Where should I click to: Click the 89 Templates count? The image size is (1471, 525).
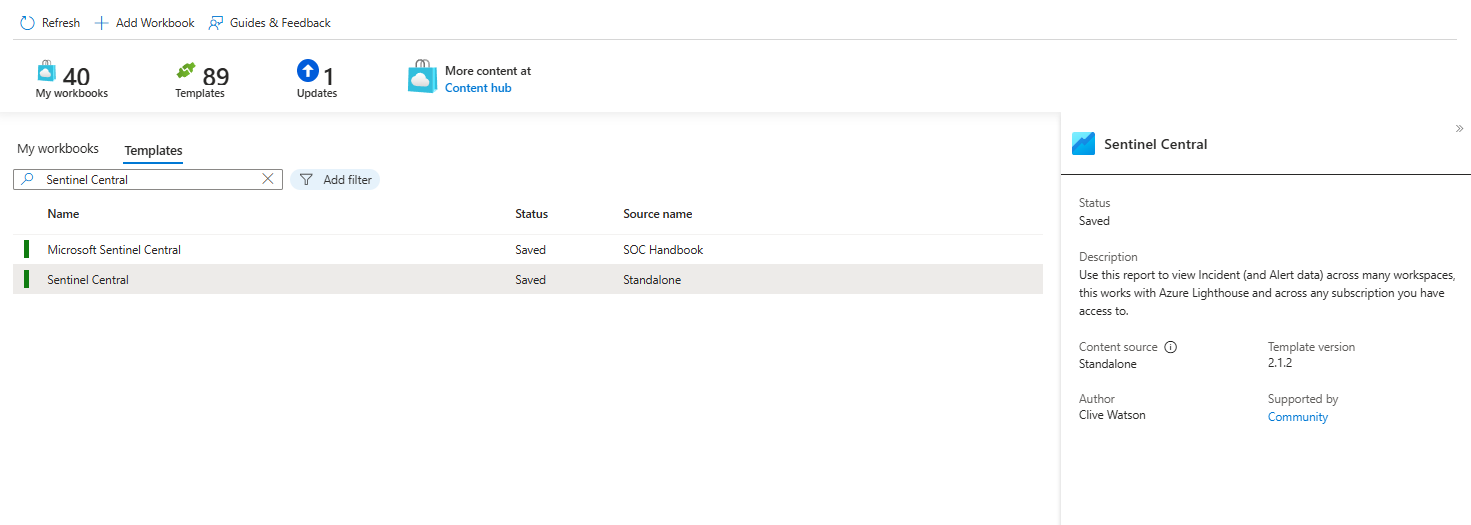click(216, 77)
